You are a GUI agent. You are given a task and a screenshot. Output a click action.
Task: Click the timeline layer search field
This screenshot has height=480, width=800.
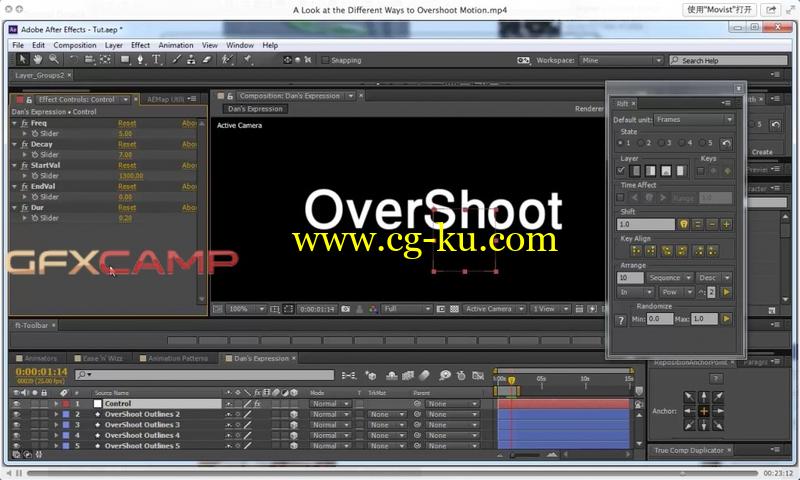pyautogui.click(x=204, y=375)
